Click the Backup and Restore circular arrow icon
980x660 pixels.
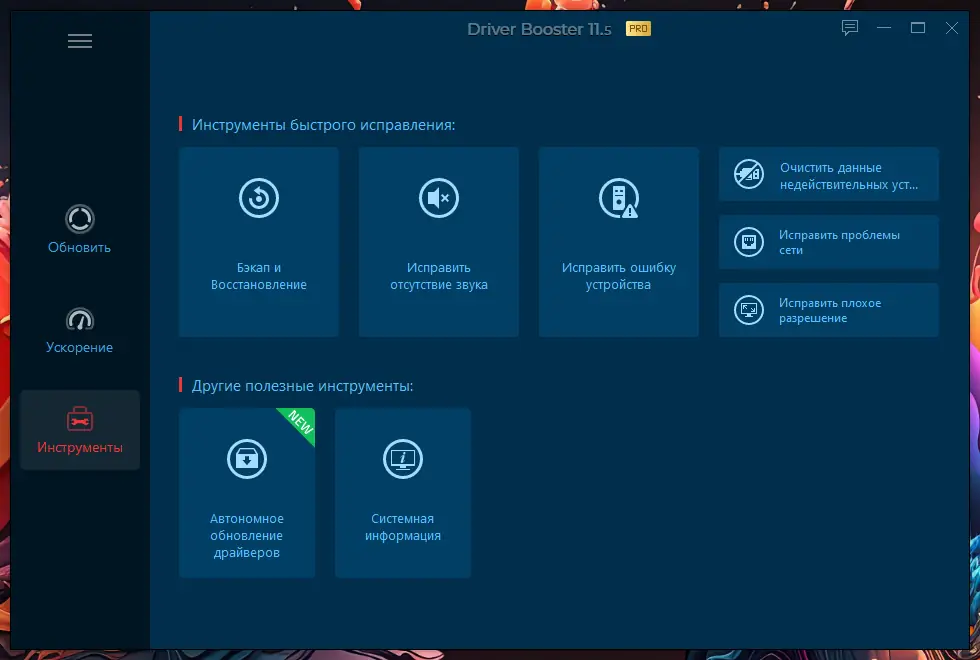pos(259,198)
